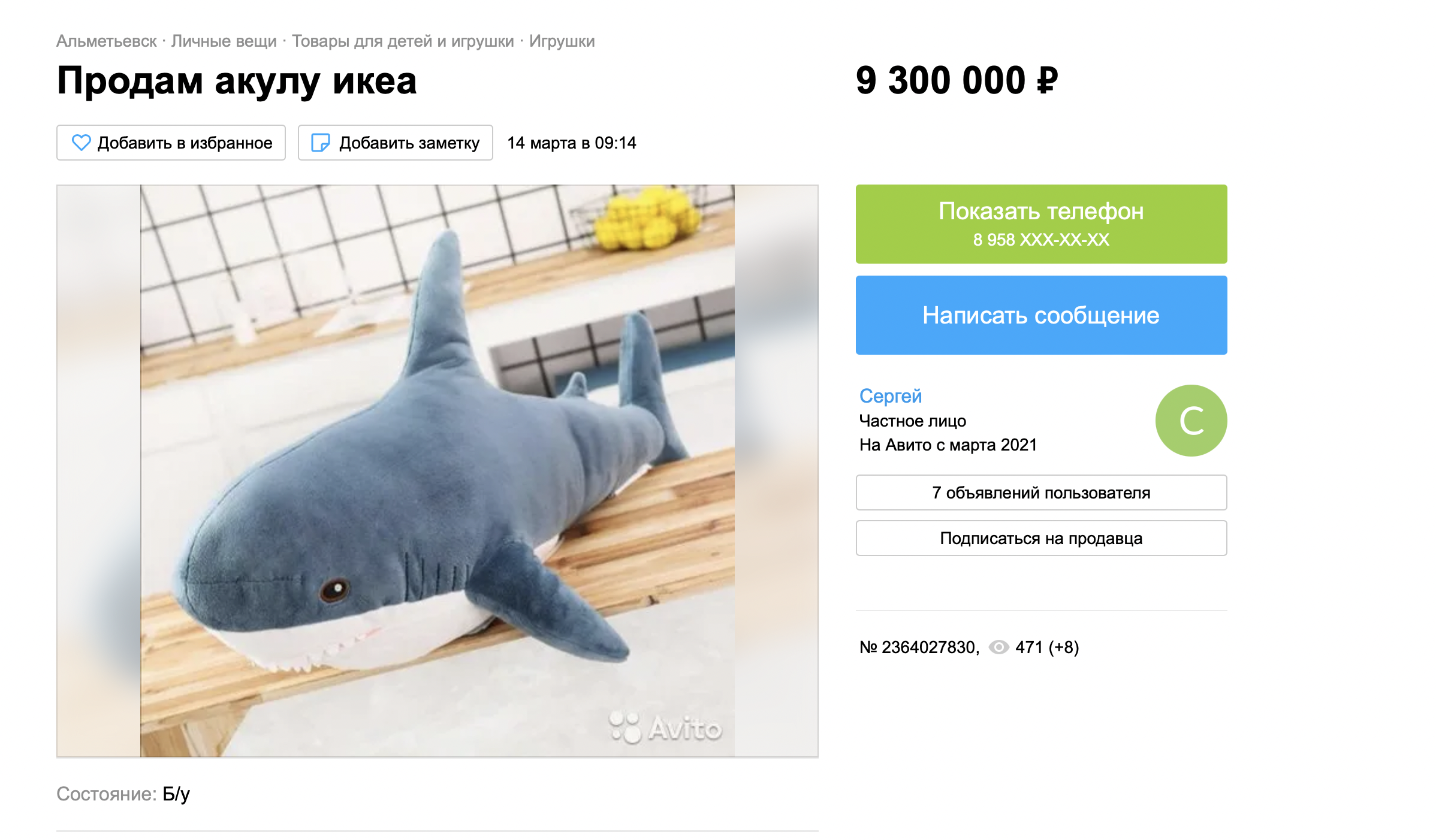
Task: Add listing to favorites
Action: coord(171,143)
